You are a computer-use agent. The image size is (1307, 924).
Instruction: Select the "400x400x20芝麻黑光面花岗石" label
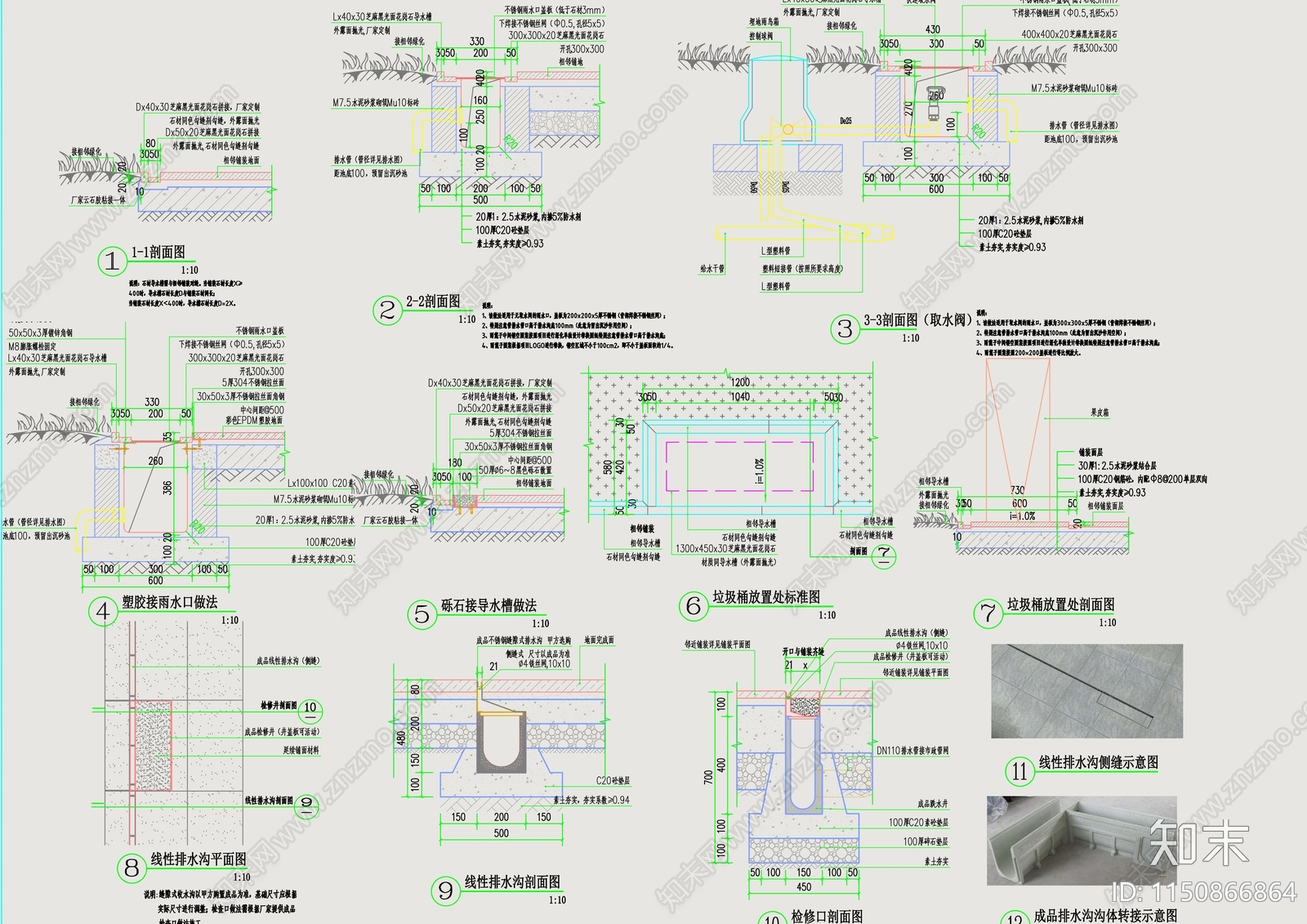tap(1069, 34)
